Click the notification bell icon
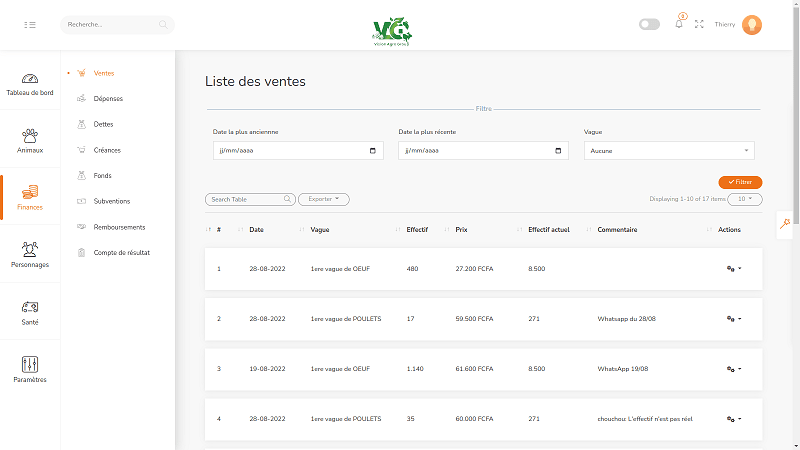 pyautogui.click(x=679, y=24)
